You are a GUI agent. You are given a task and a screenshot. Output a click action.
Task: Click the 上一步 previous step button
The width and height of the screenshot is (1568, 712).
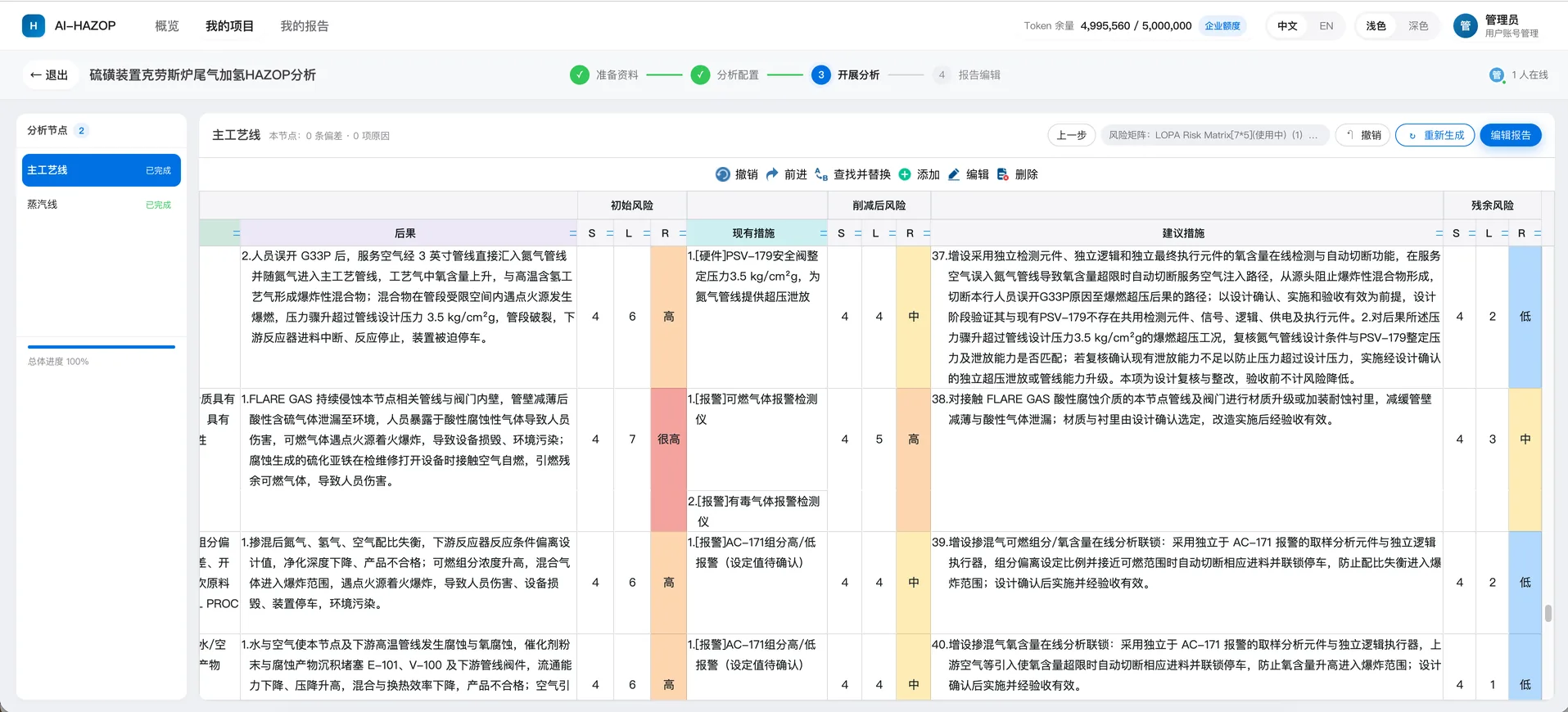[x=1071, y=135]
